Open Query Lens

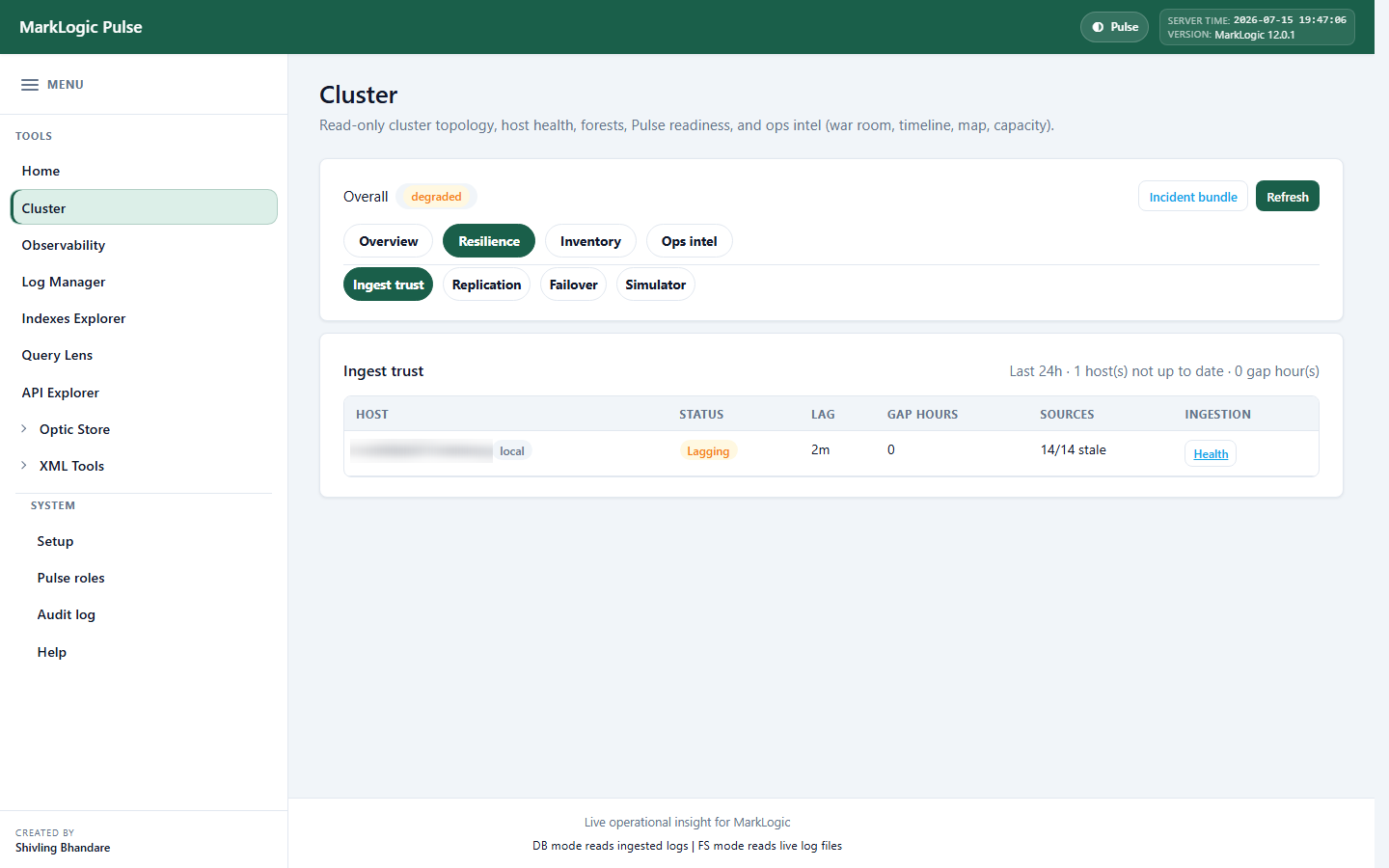(144, 355)
